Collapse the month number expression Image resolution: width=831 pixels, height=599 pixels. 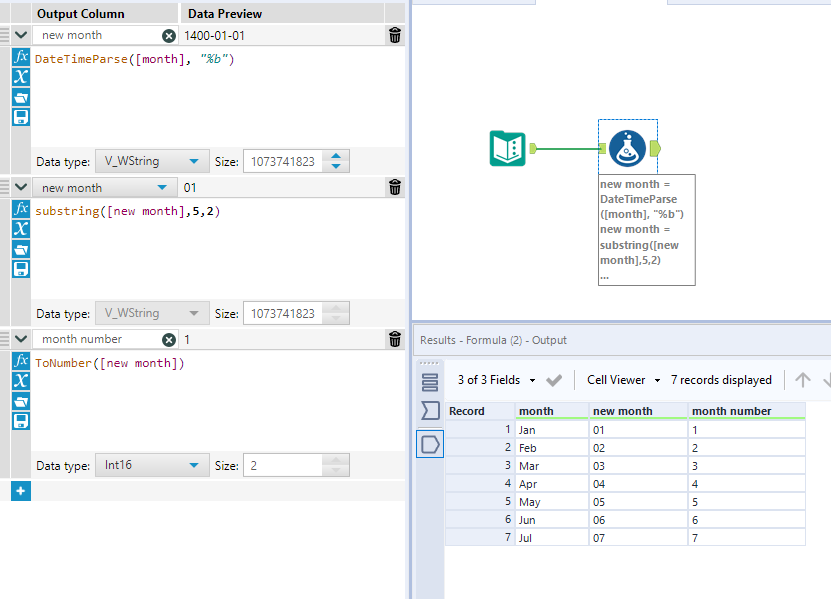(21, 340)
